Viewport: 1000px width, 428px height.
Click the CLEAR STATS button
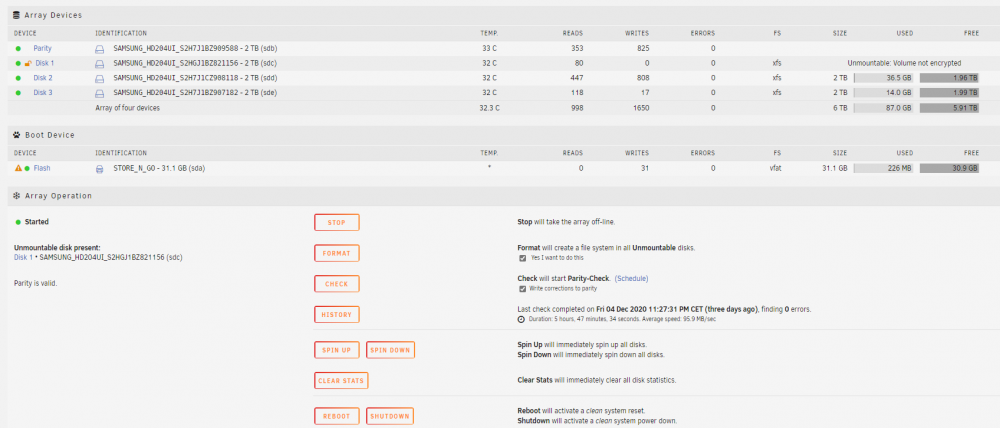341,381
